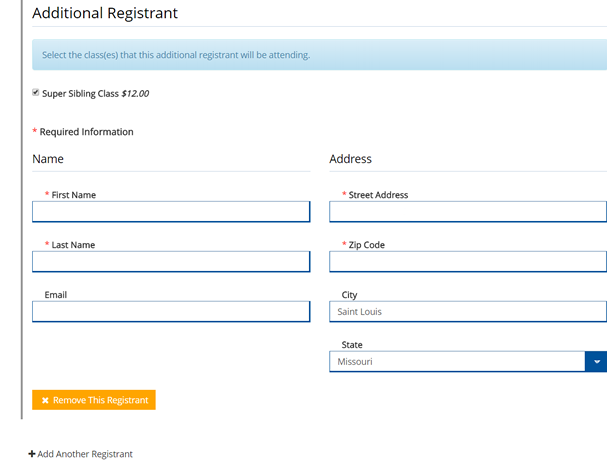607x466 pixels.
Task: Click the State dropdown arrow button
Action: coord(596,361)
